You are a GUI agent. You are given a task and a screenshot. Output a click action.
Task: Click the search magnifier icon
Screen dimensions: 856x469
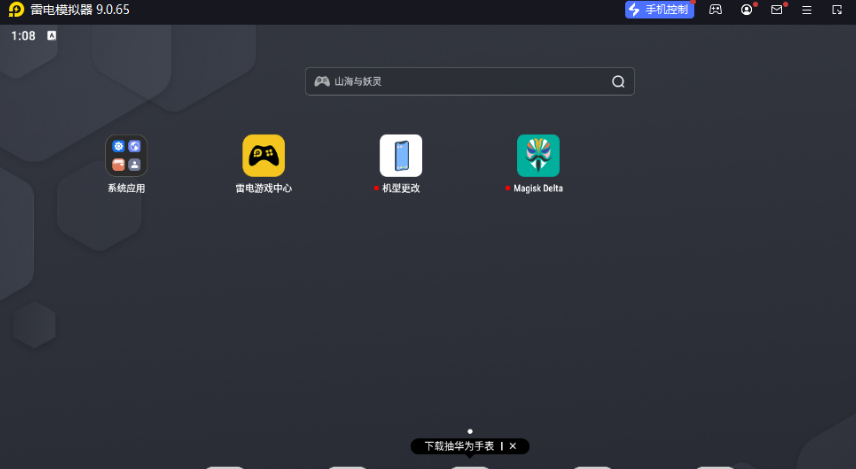618,82
